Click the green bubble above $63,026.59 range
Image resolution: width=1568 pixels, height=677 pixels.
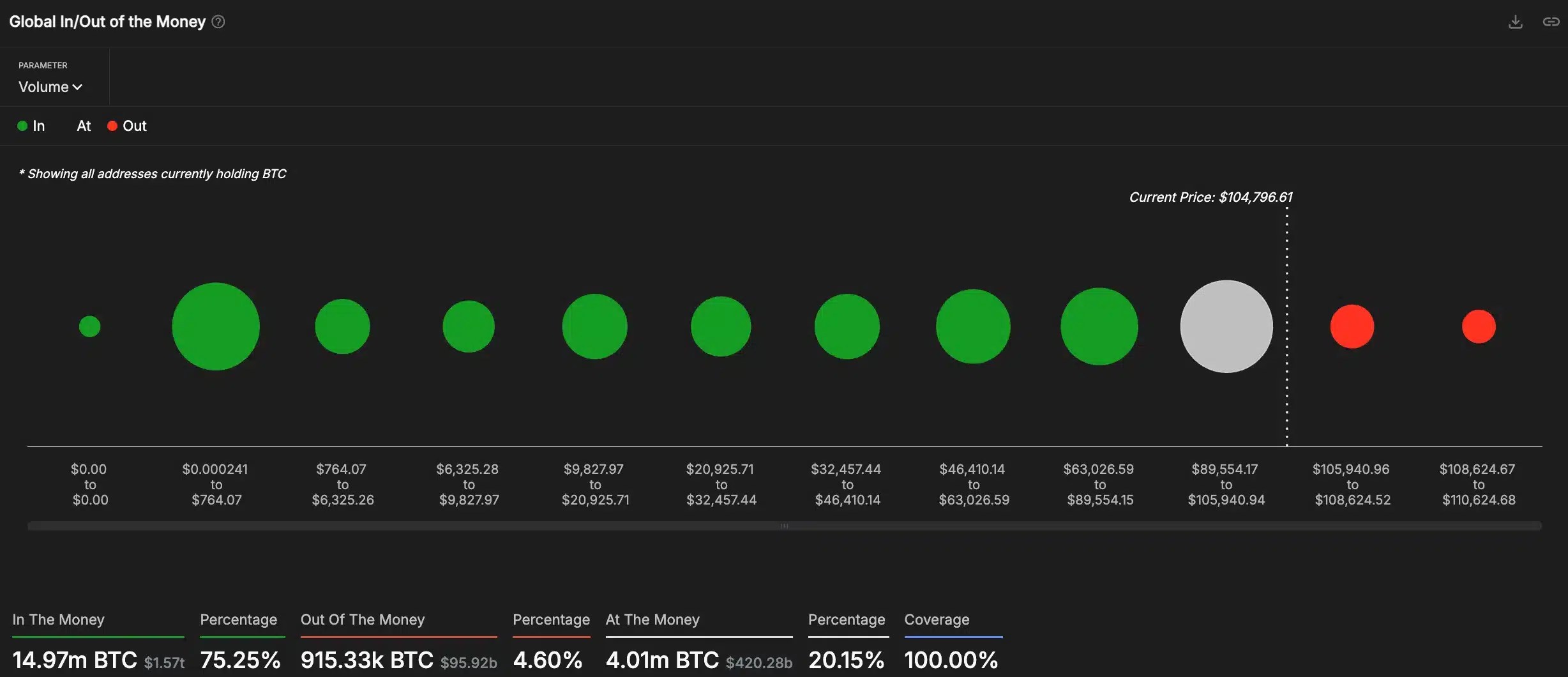pyautogui.click(x=1099, y=326)
